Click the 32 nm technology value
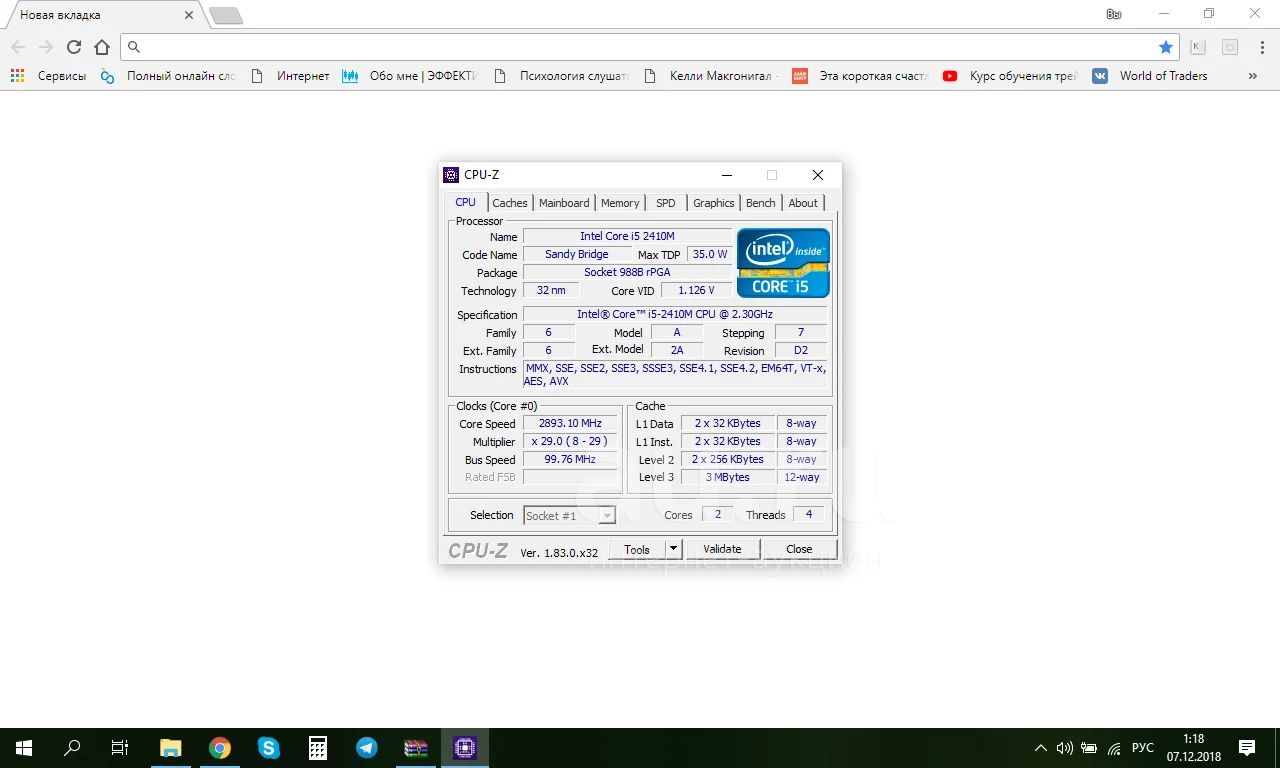Image resolution: width=1280 pixels, height=768 pixels. (550, 291)
